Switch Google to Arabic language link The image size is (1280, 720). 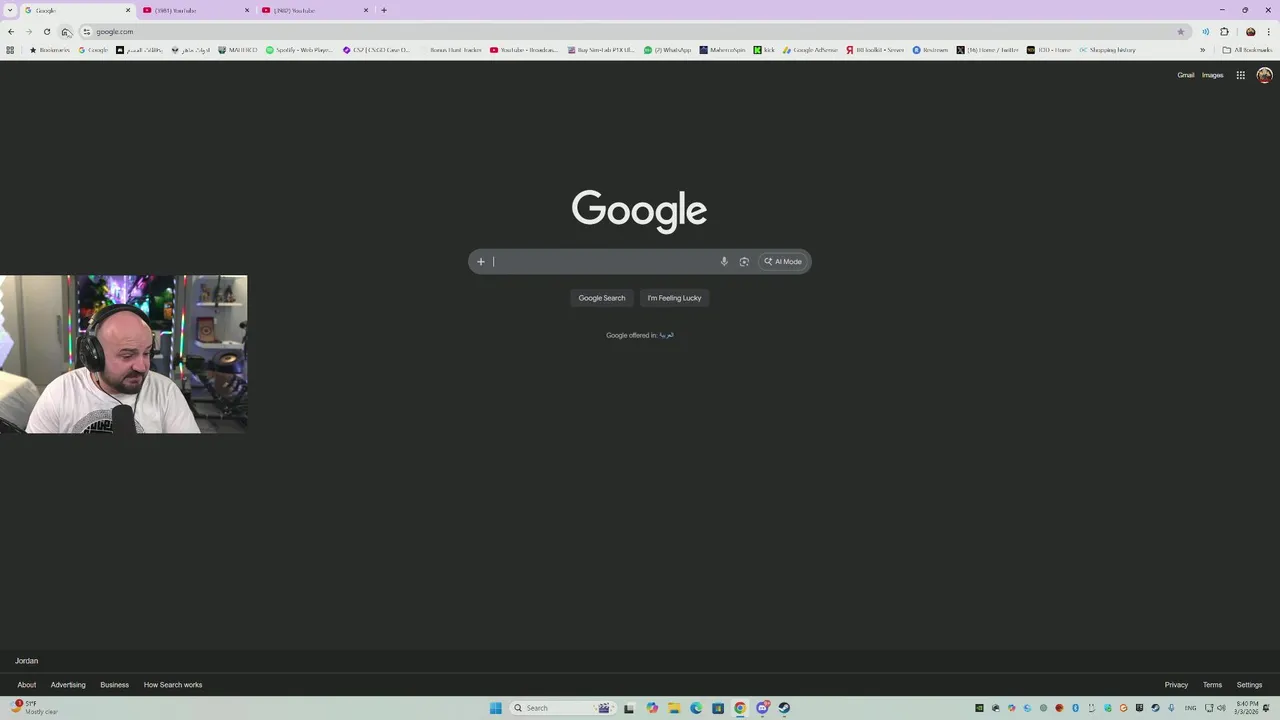coord(666,335)
